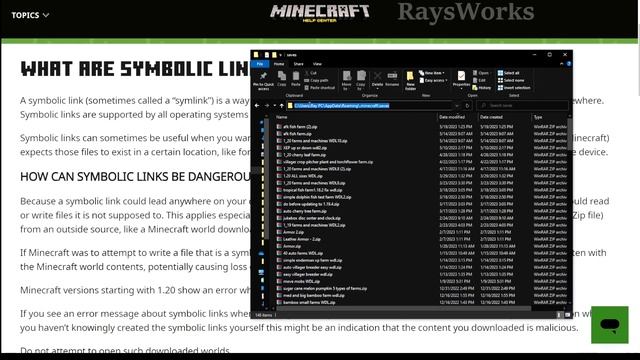
Task: Open the address bar history dropdown
Action: click(x=457, y=106)
